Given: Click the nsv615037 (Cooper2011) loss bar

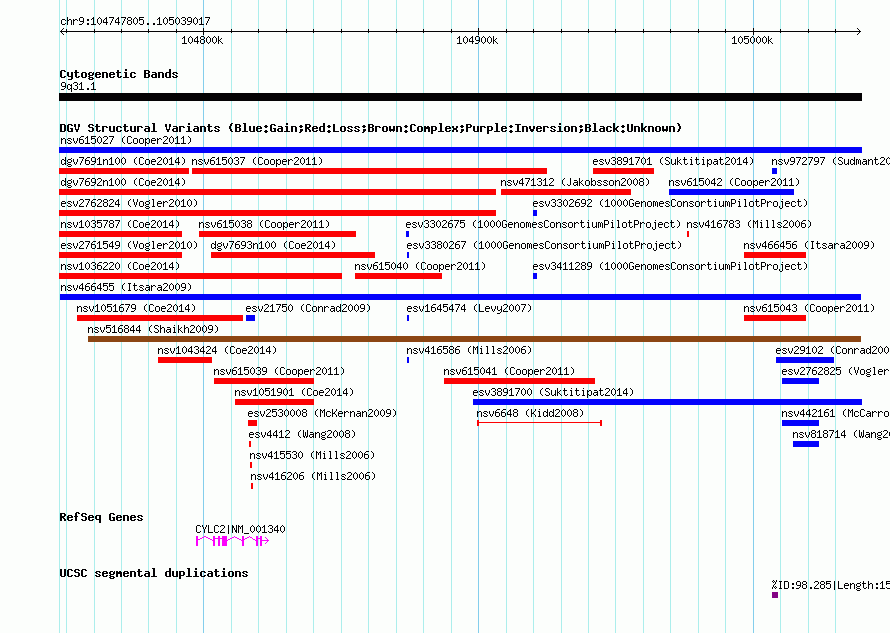Looking at the screenshot, I should [x=370, y=171].
